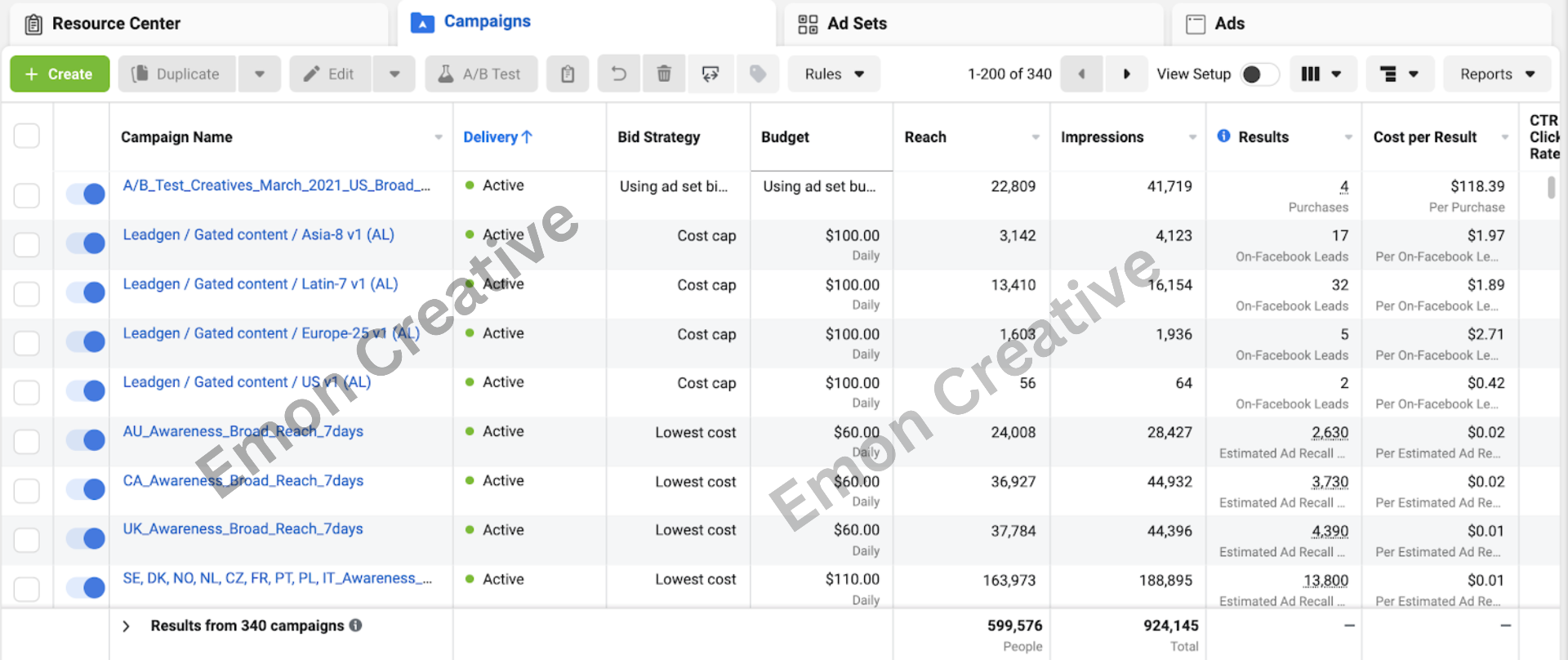
Task: Click info icon next to 340 campaigns
Action: point(355,625)
